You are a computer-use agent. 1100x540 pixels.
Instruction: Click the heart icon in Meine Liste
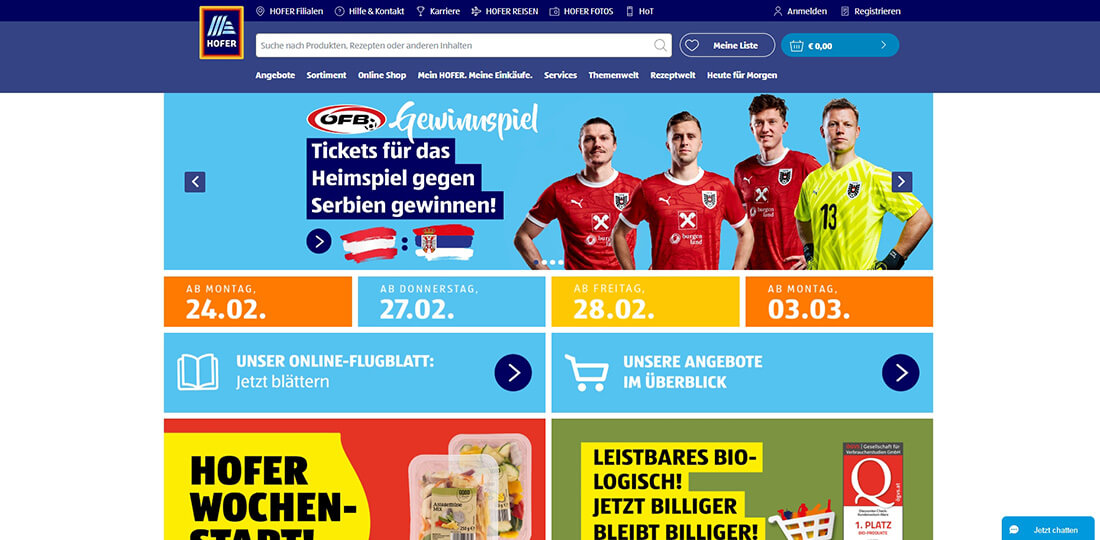[x=692, y=46]
